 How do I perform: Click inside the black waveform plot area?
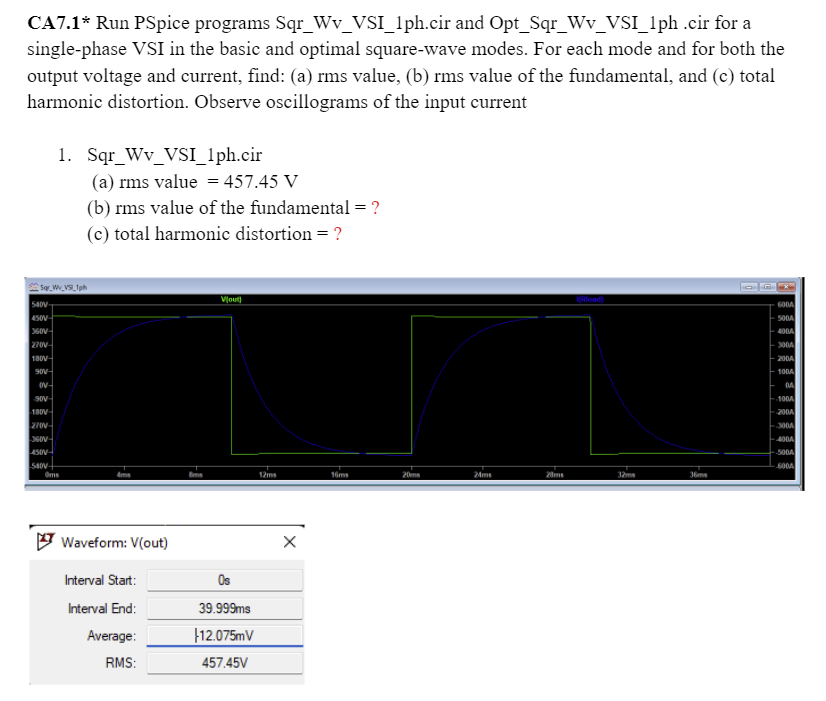click(400, 380)
